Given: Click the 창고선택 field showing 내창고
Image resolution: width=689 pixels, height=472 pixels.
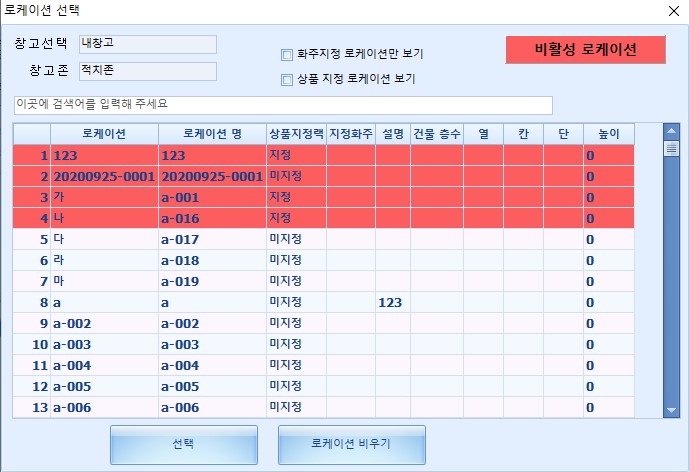Looking at the screenshot, I should tap(146, 44).
